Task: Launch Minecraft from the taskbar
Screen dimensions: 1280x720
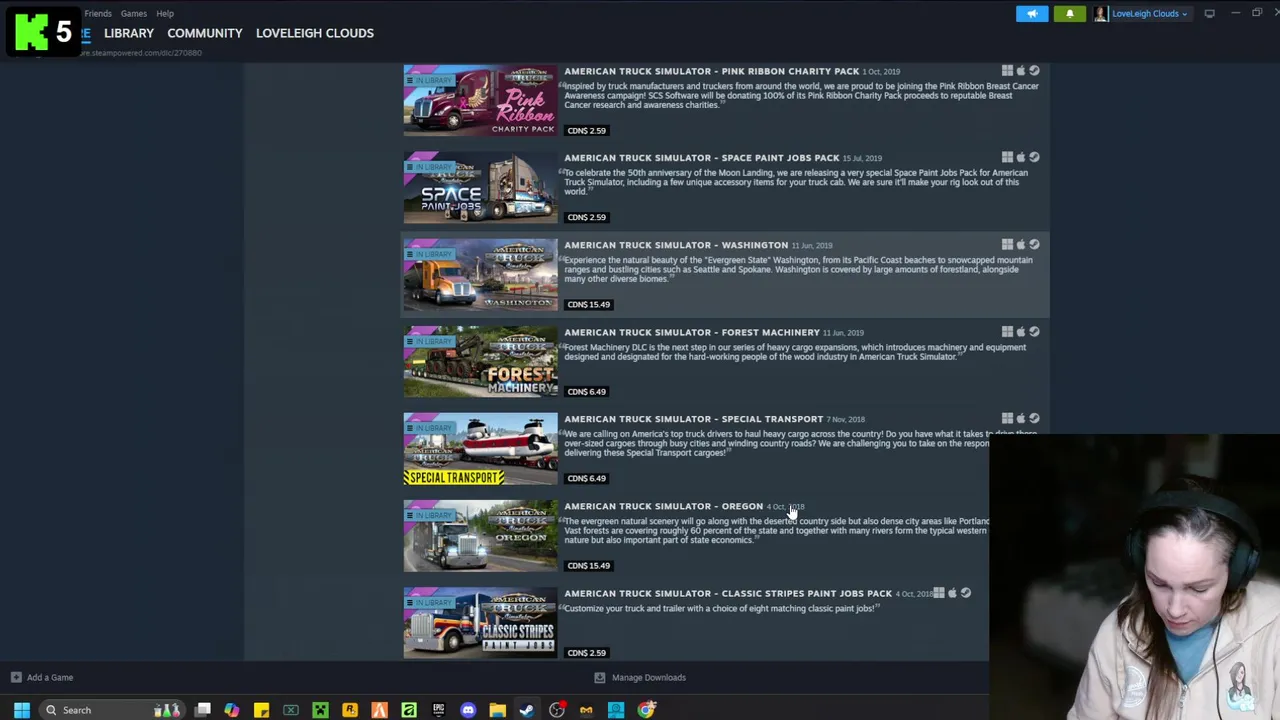Action: click(x=320, y=710)
